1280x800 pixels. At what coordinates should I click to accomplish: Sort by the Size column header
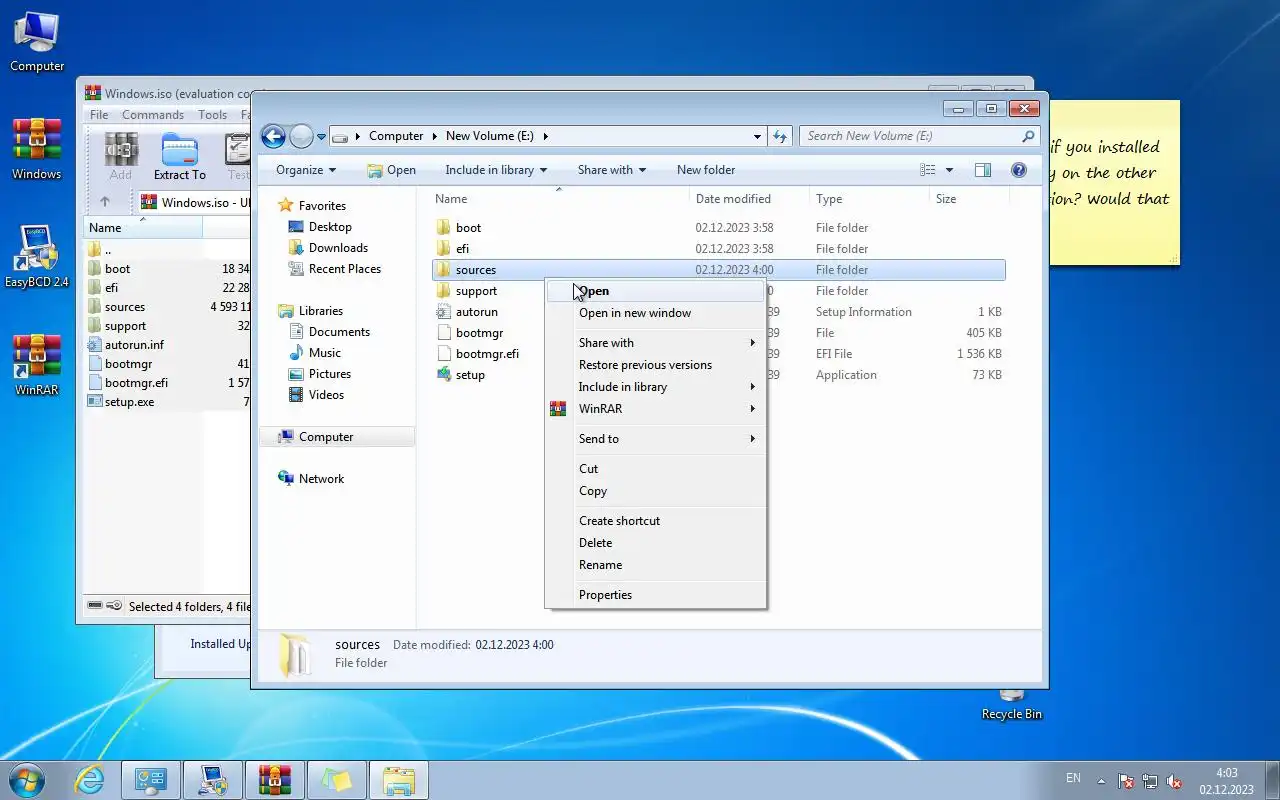pos(968,199)
